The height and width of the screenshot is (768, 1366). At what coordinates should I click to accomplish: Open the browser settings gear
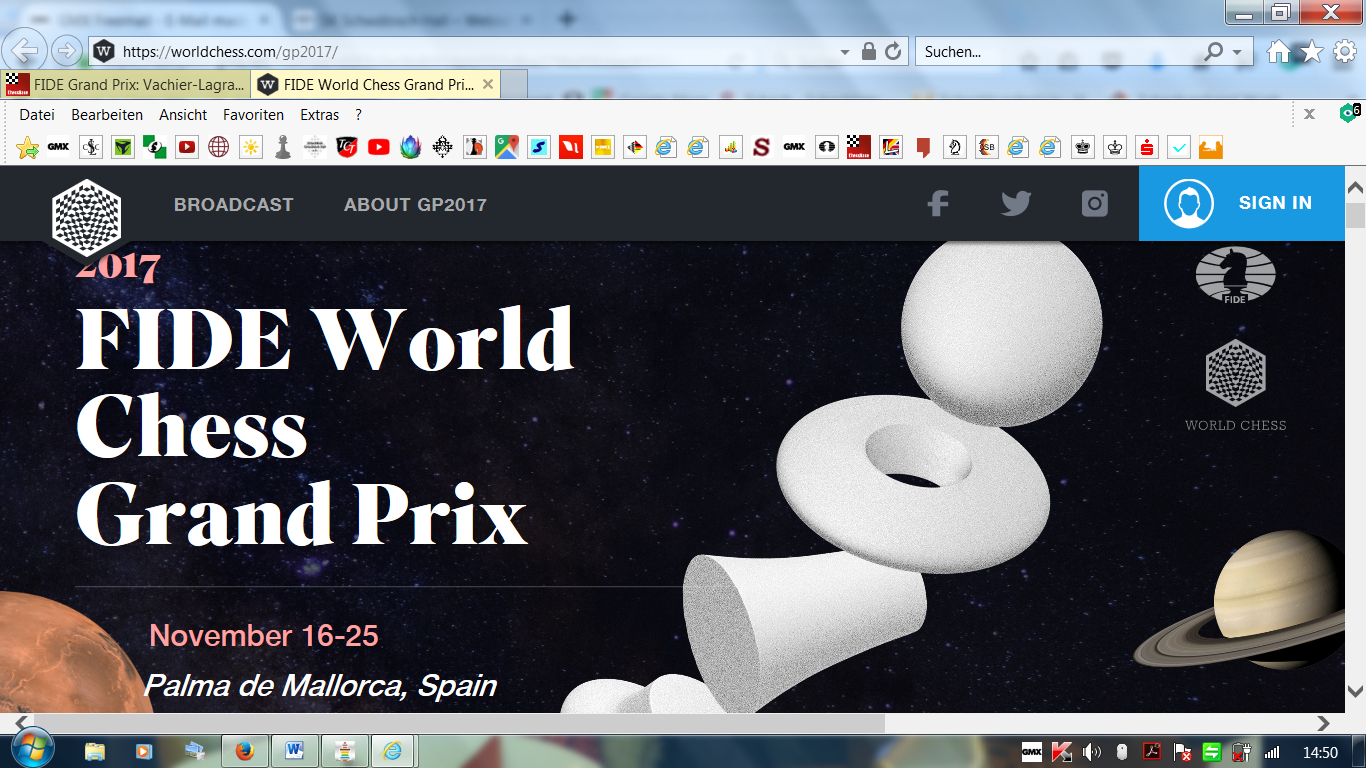pos(1345,51)
